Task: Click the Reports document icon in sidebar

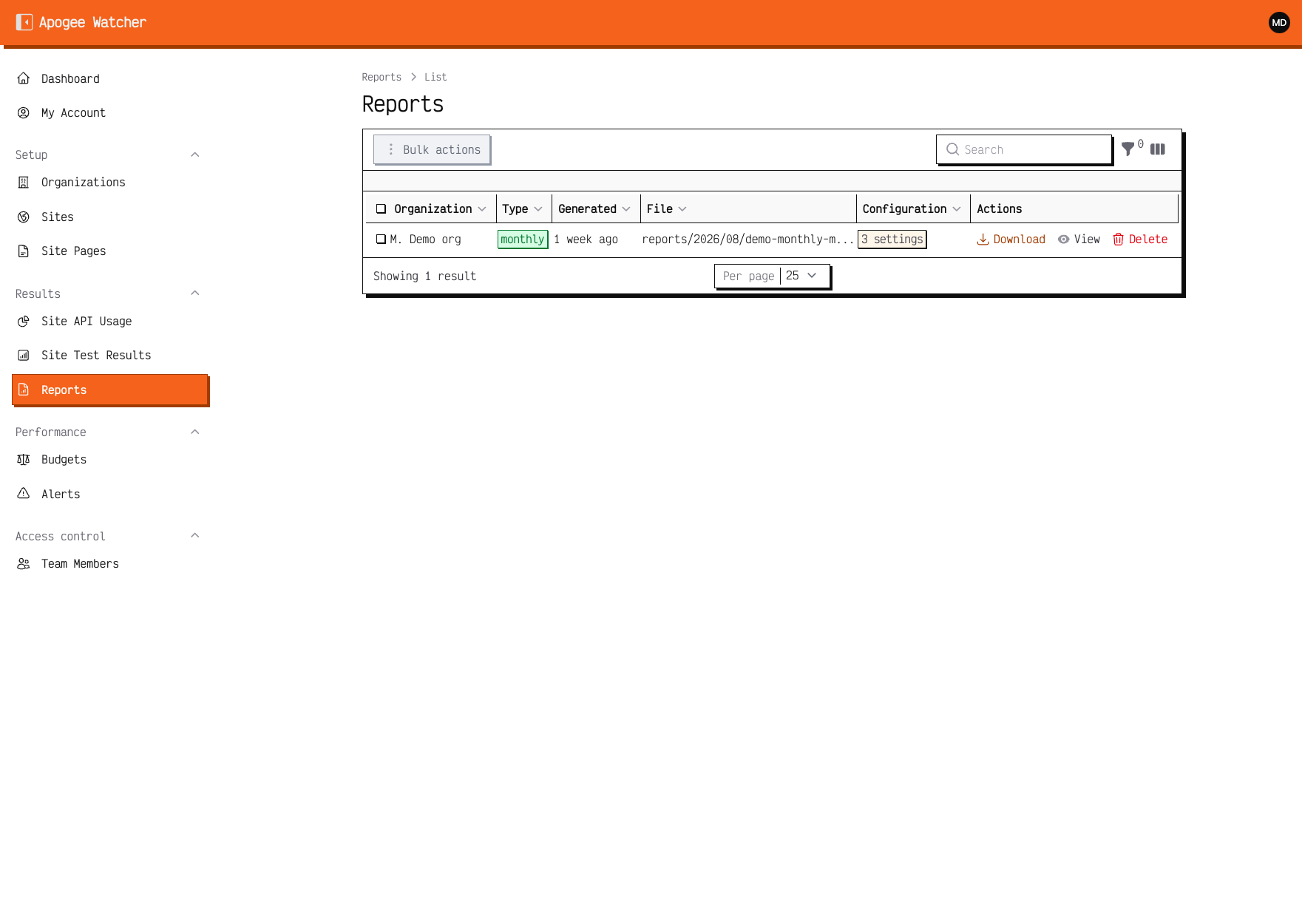Action: click(24, 390)
